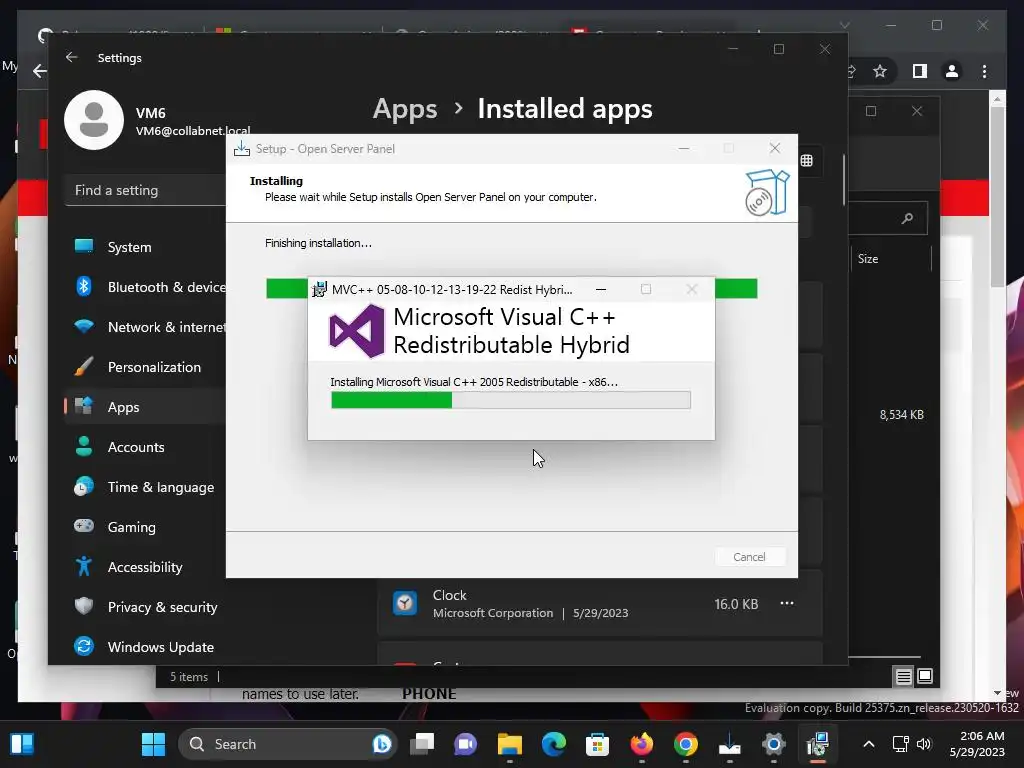Click the Open Server Panel setup progress bar

511,288
